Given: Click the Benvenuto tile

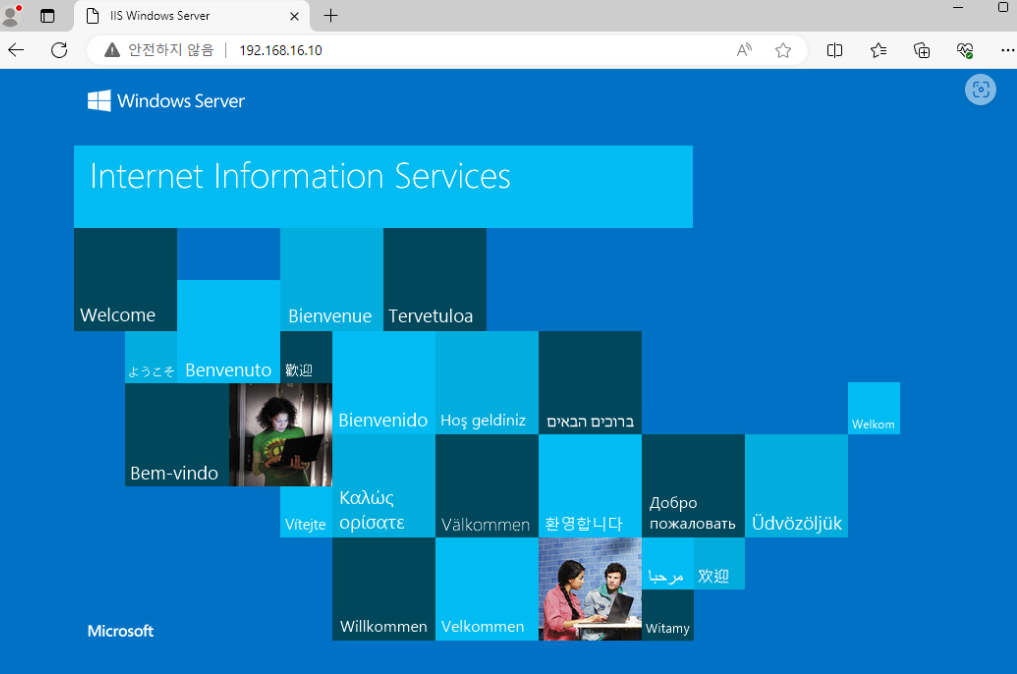Looking at the screenshot, I should pyautogui.click(x=228, y=331).
